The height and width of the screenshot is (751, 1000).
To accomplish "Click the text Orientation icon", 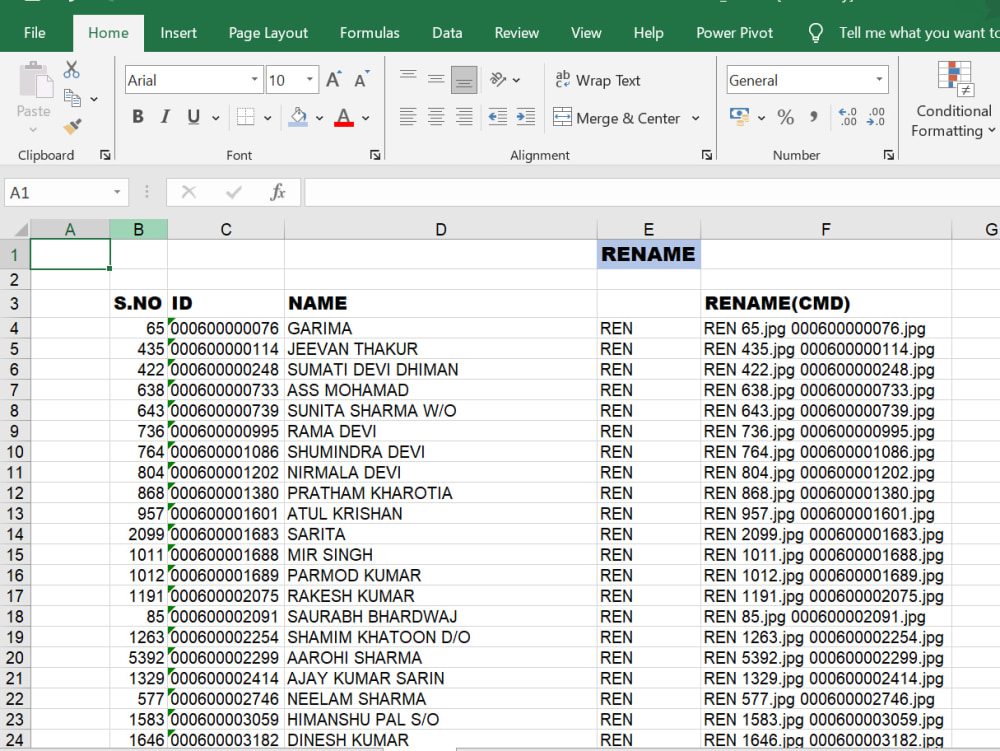I will pyautogui.click(x=497, y=80).
